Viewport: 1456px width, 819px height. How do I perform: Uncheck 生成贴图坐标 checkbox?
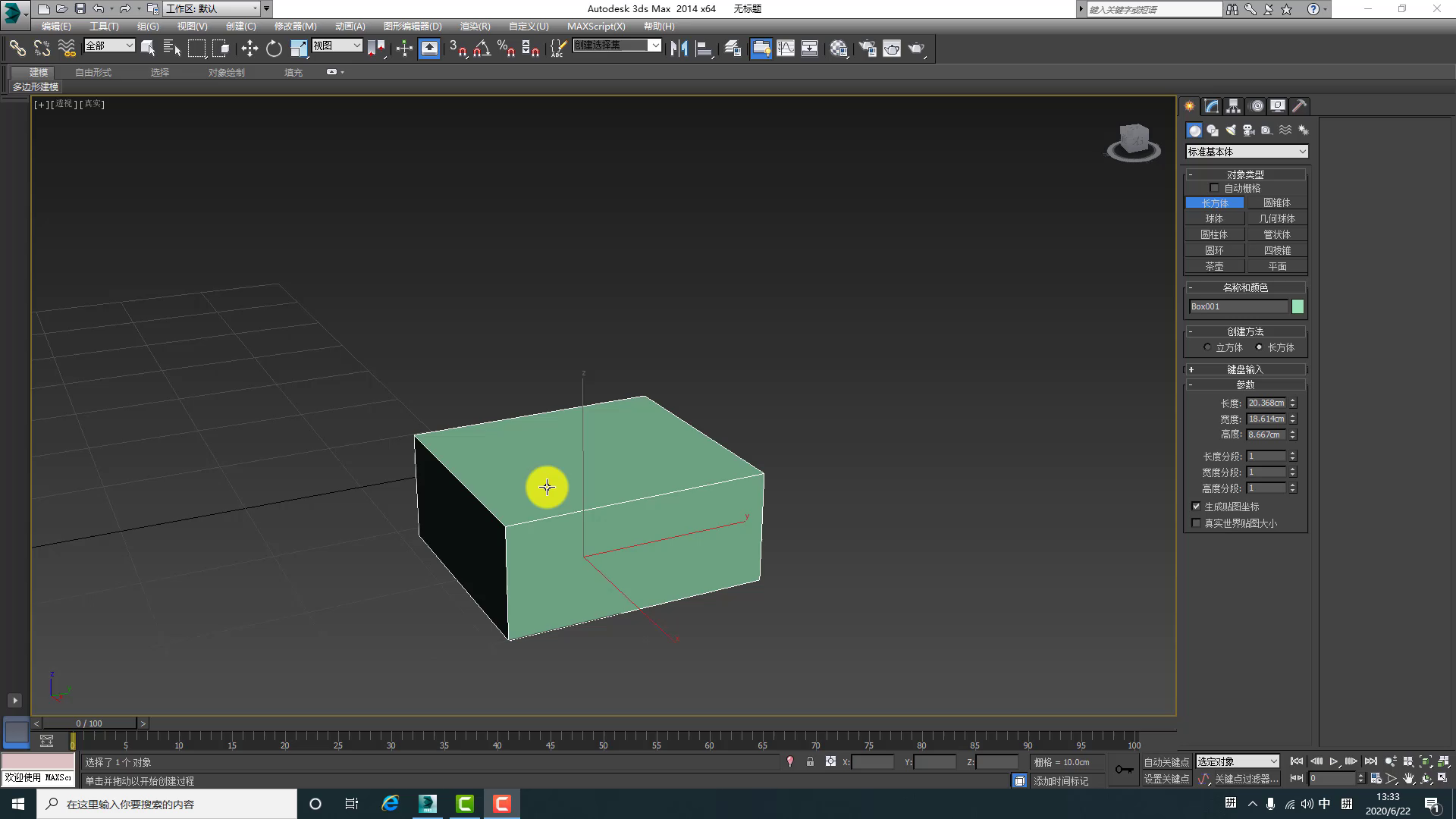(1196, 507)
